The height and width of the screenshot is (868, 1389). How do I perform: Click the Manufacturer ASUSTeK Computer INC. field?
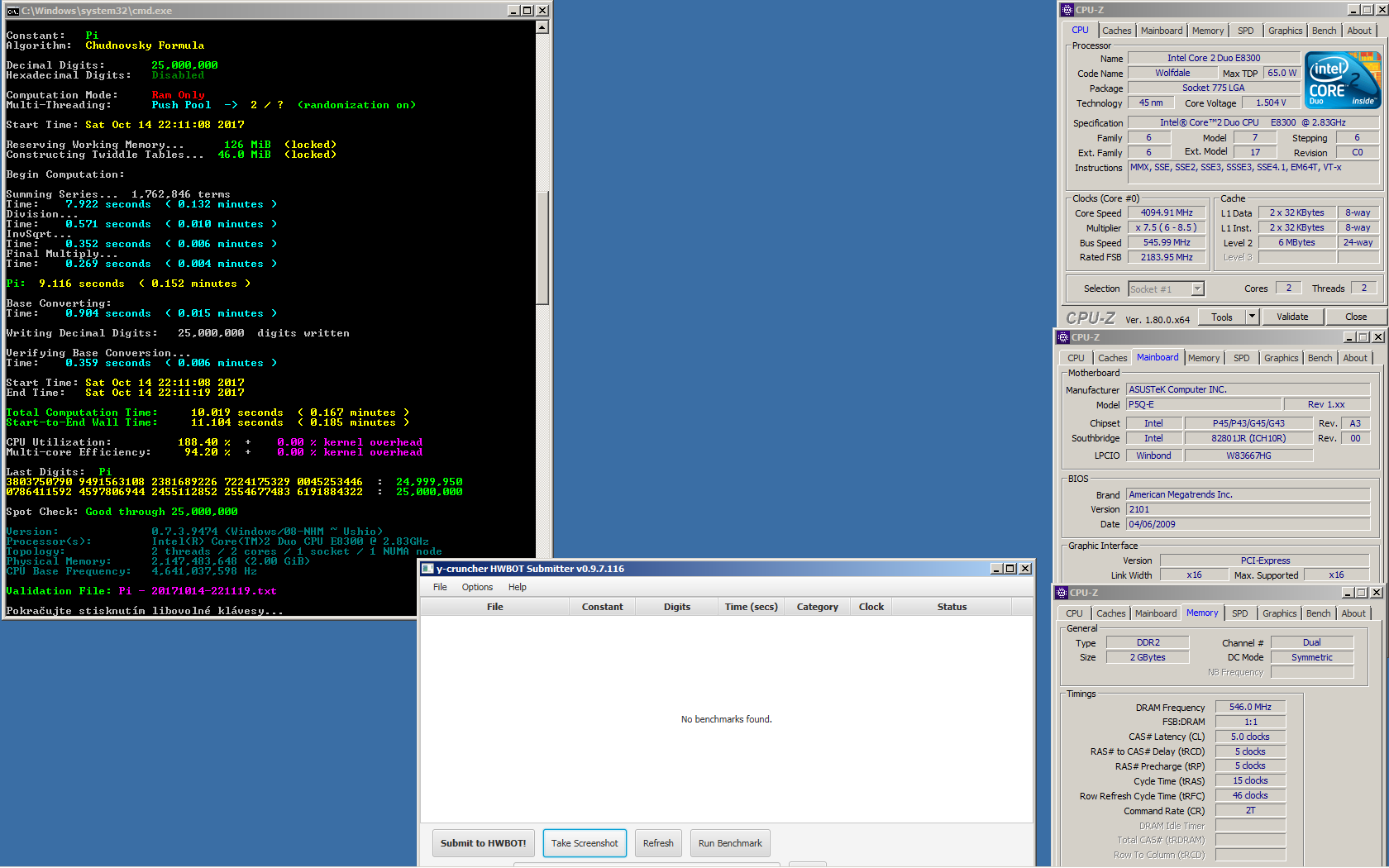1248,389
